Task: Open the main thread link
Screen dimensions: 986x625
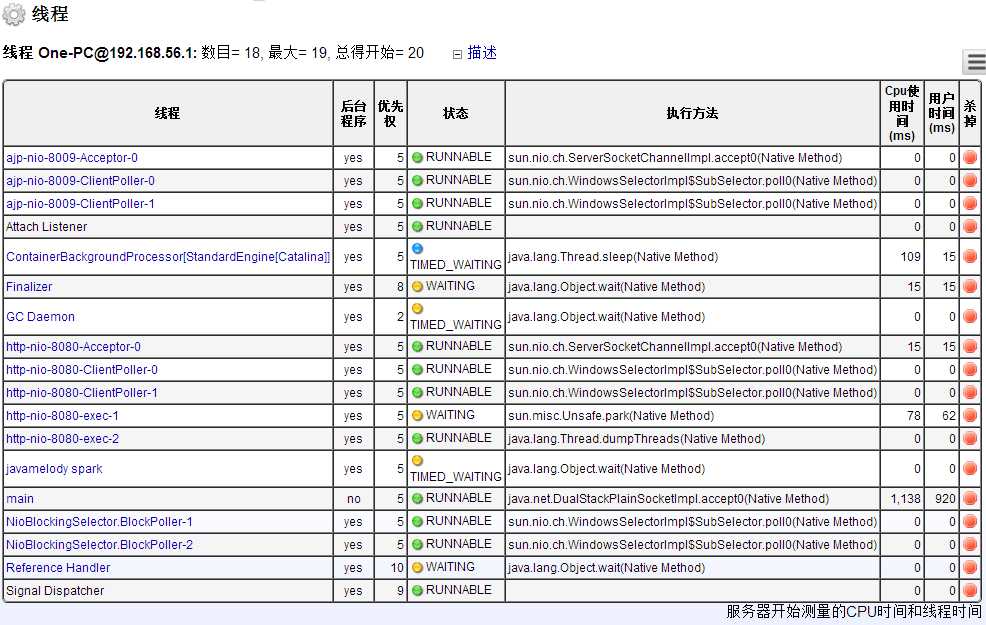Action: point(19,499)
